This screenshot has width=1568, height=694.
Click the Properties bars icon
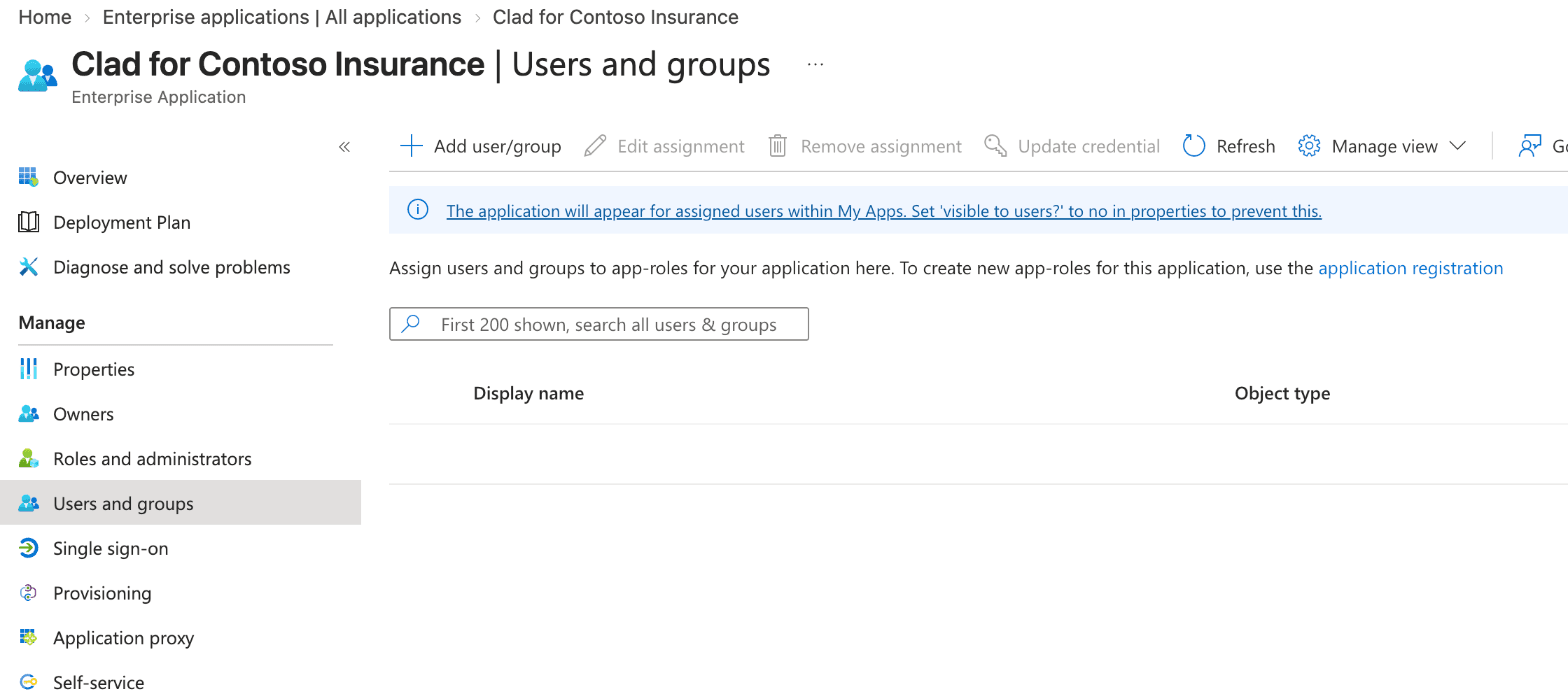click(x=28, y=369)
